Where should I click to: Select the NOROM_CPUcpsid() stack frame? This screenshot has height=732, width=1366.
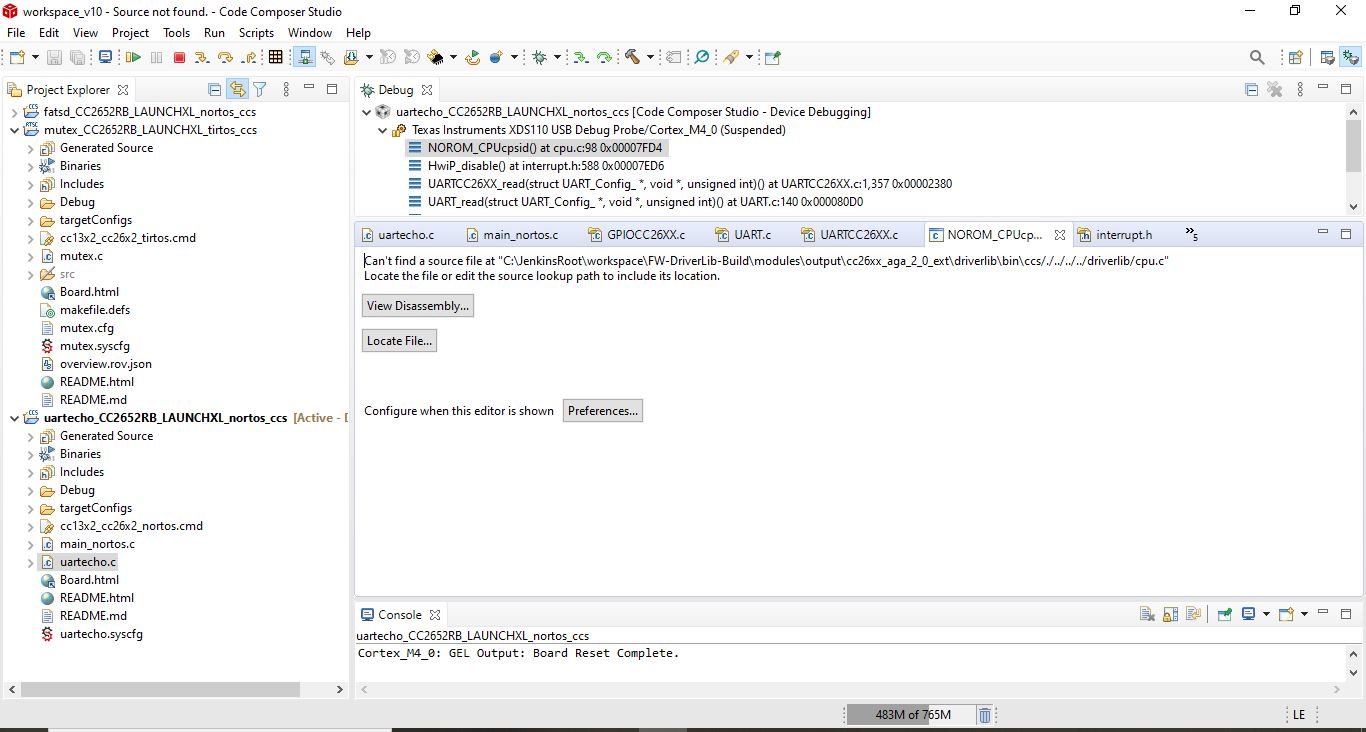coord(537,148)
